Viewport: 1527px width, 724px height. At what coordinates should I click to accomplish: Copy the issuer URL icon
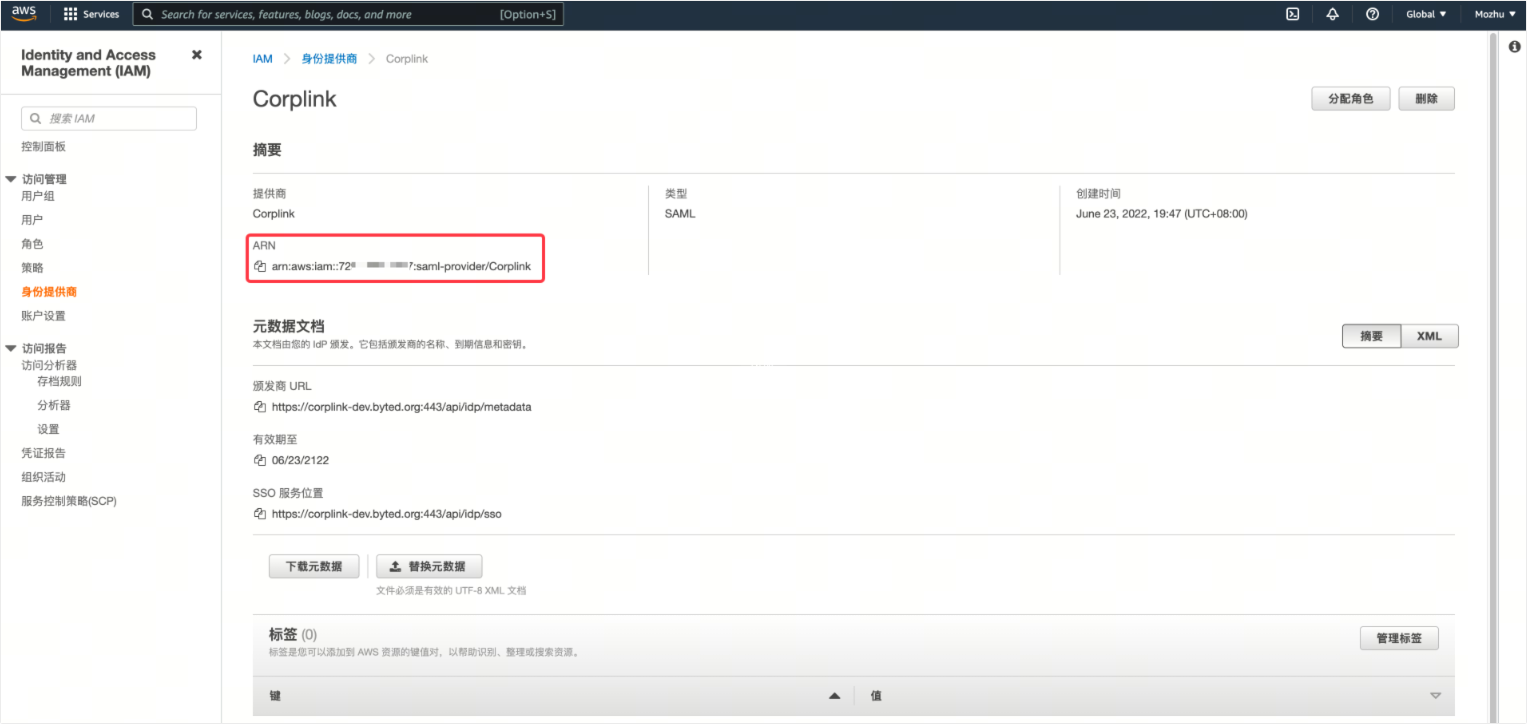pyautogui.click(x=260, y=407)
